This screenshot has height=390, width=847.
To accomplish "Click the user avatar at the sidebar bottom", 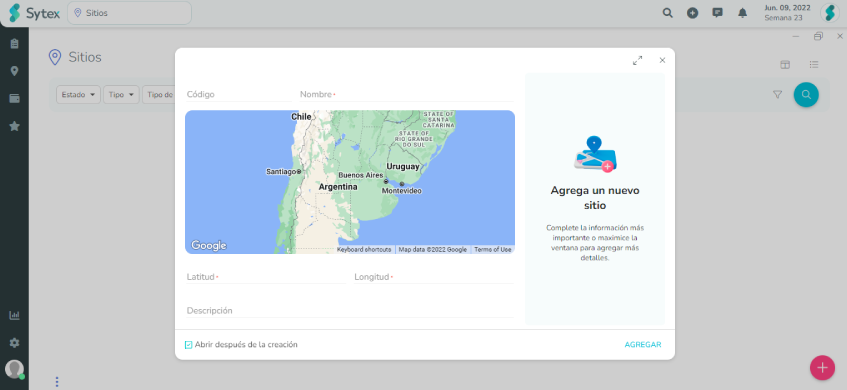I will coord(15,369).
